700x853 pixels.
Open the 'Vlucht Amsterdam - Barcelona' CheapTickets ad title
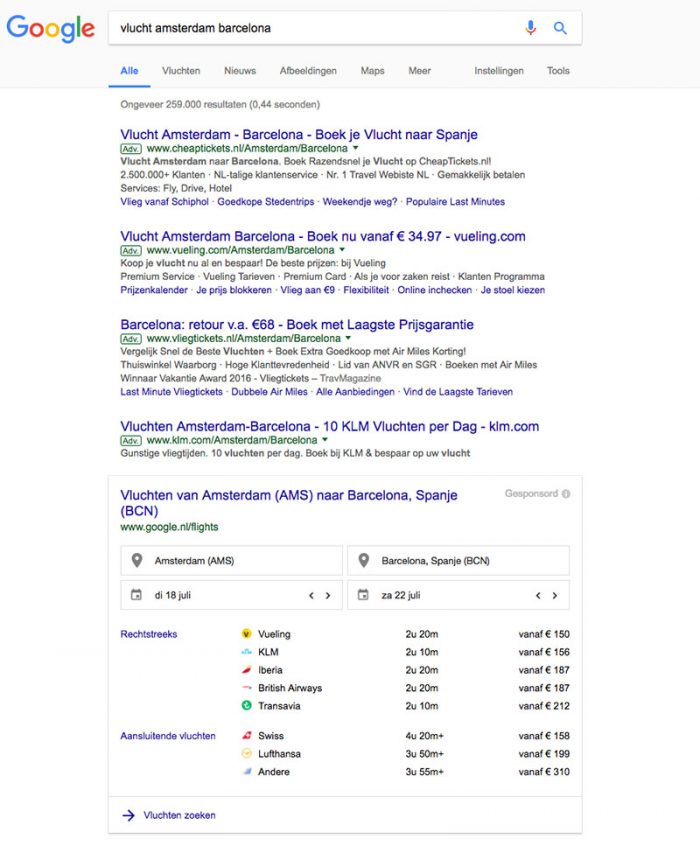tap(298, 134)
